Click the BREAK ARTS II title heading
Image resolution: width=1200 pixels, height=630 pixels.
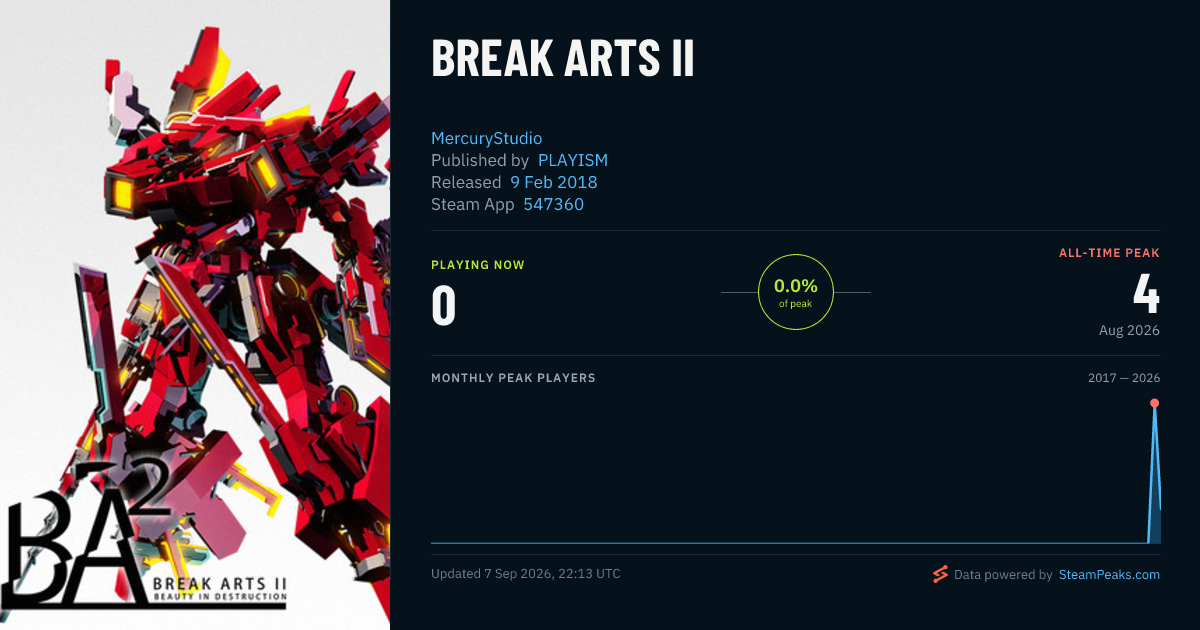coord(563,59)
